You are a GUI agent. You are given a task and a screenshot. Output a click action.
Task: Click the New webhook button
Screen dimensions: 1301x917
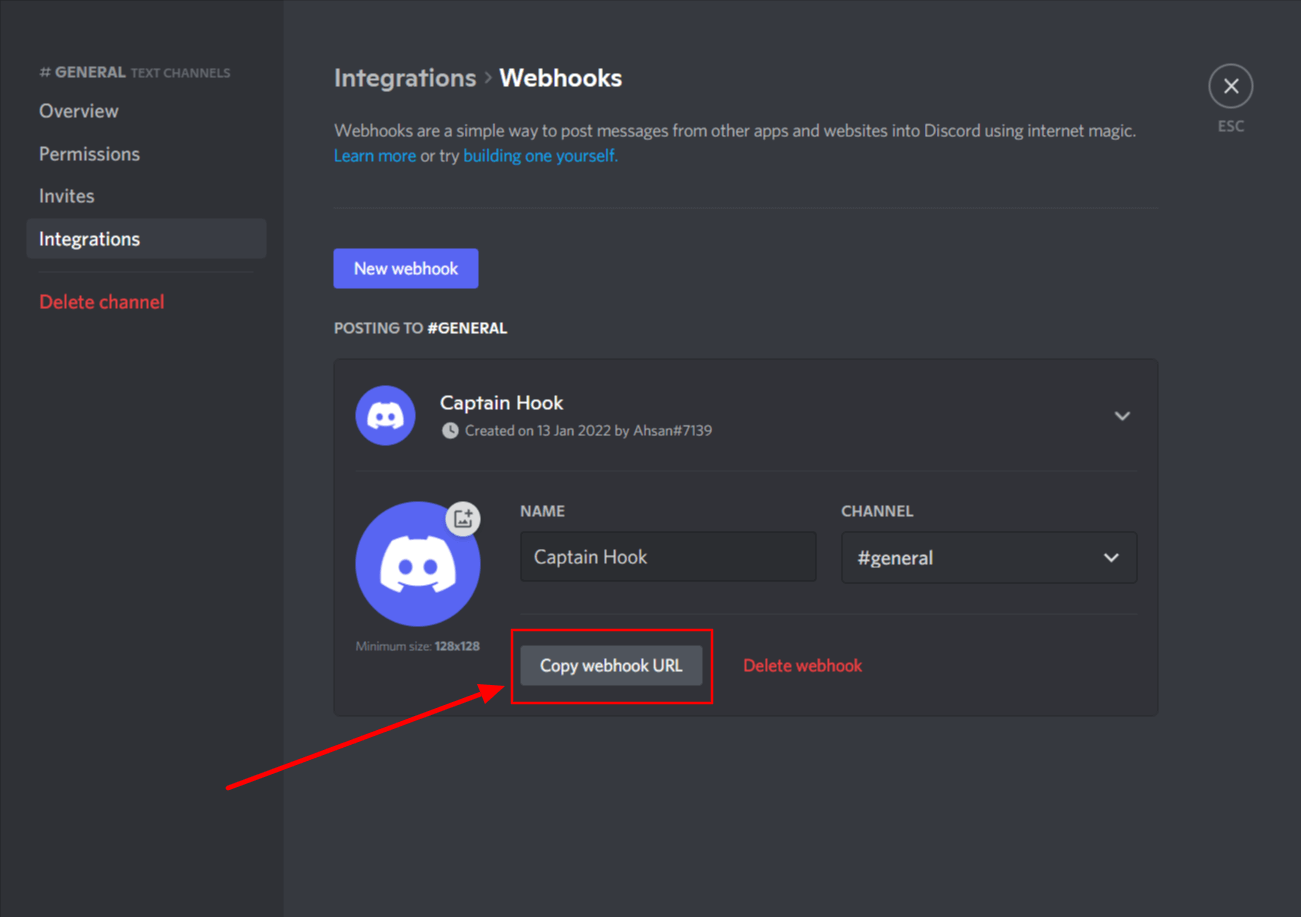tap(405, 268)
